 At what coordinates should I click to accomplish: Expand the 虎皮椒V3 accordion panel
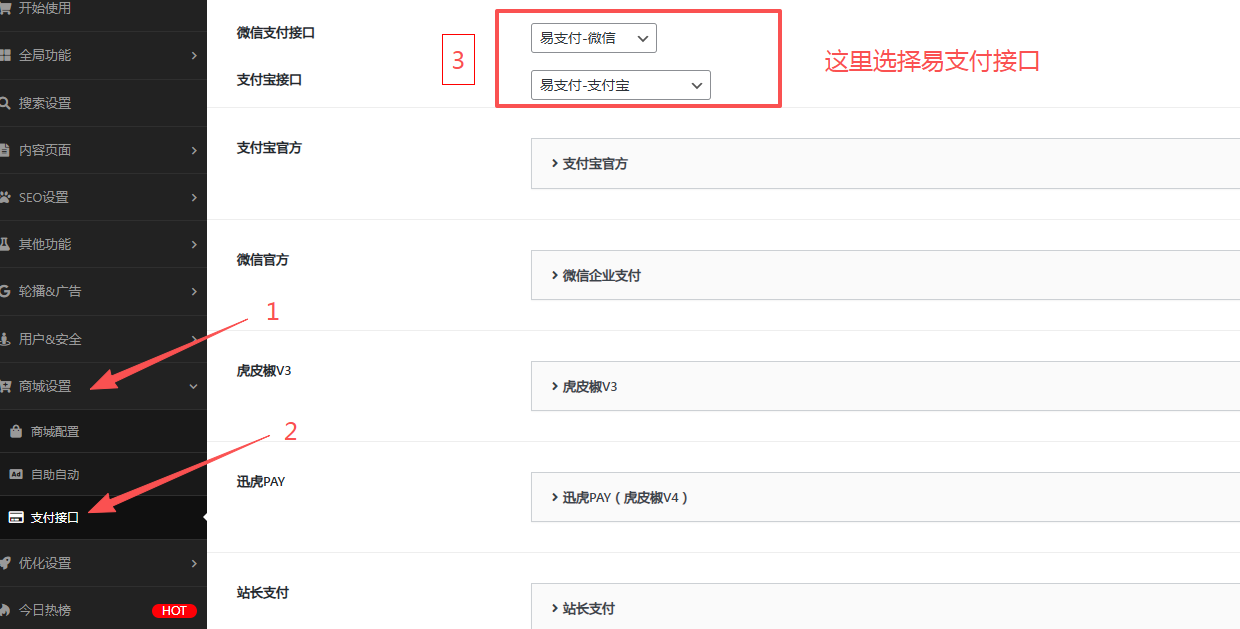590,386
